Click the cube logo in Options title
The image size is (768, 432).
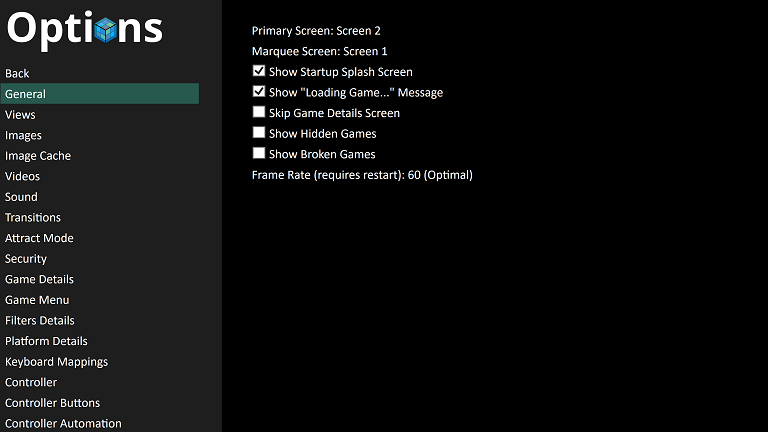(106, 30)
